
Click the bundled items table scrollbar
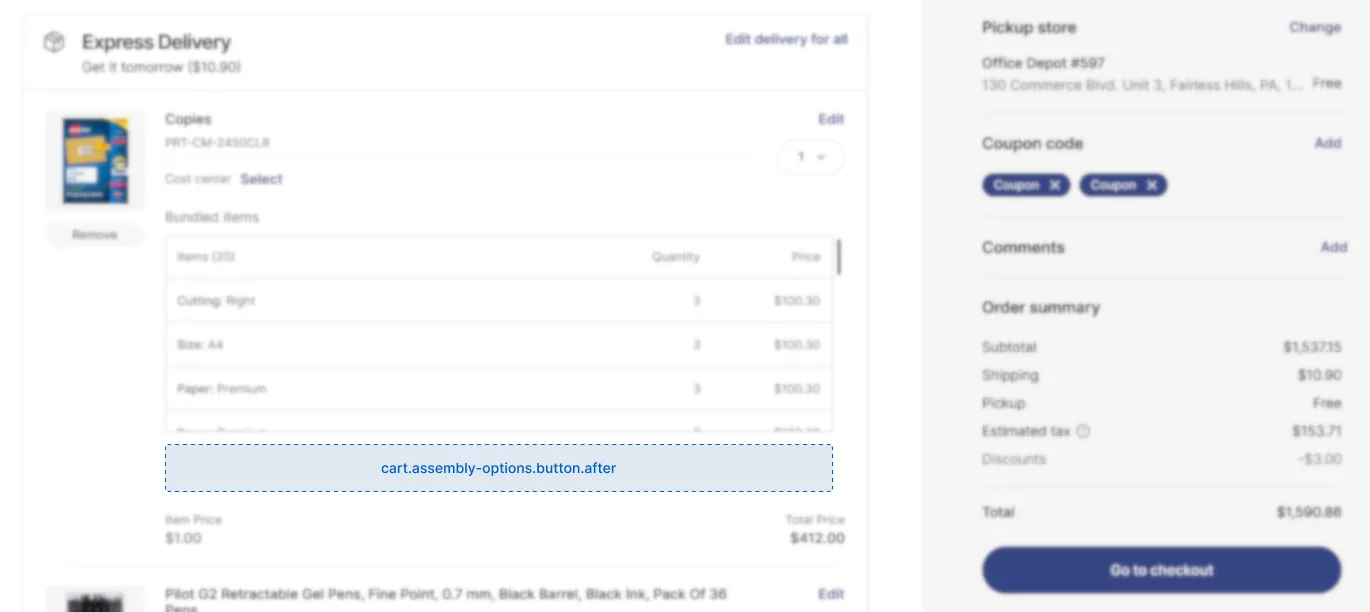839,257
